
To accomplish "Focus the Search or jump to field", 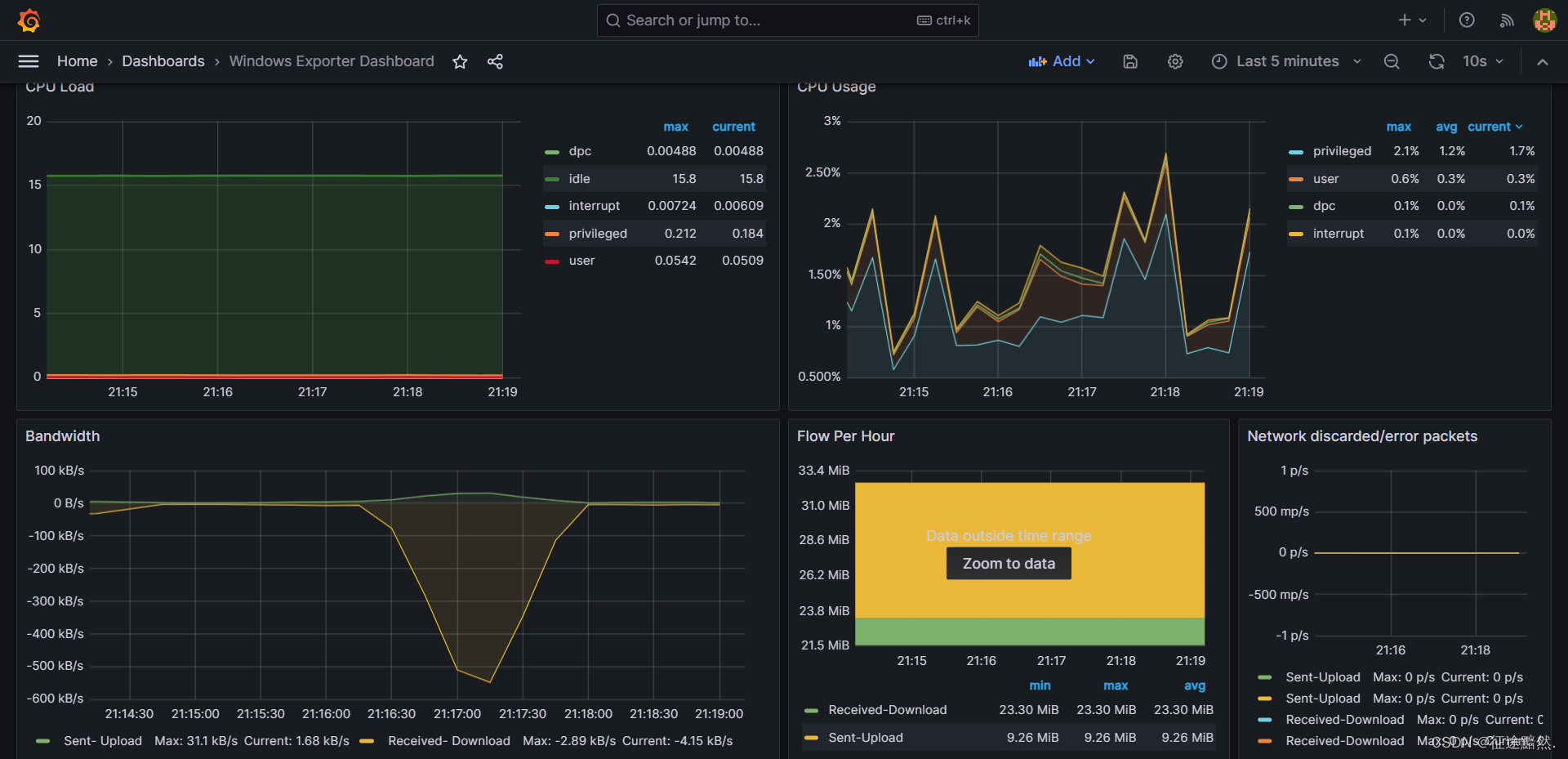I will (x=787, y=20).
